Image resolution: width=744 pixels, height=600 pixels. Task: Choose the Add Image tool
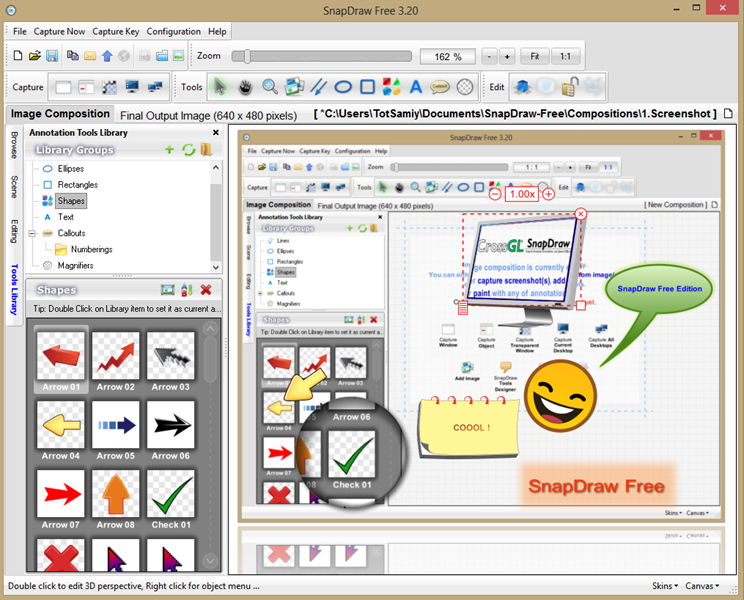pos(295,87)
